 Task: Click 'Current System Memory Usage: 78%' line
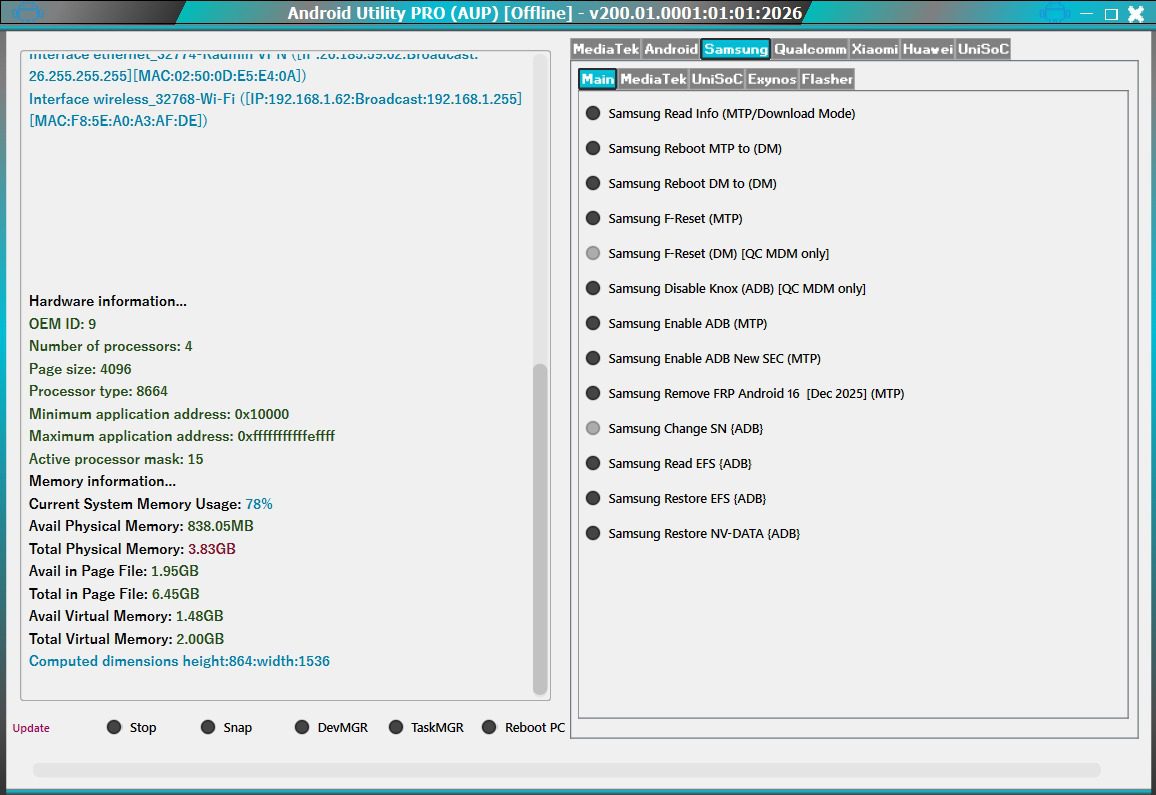pos(150,504)
